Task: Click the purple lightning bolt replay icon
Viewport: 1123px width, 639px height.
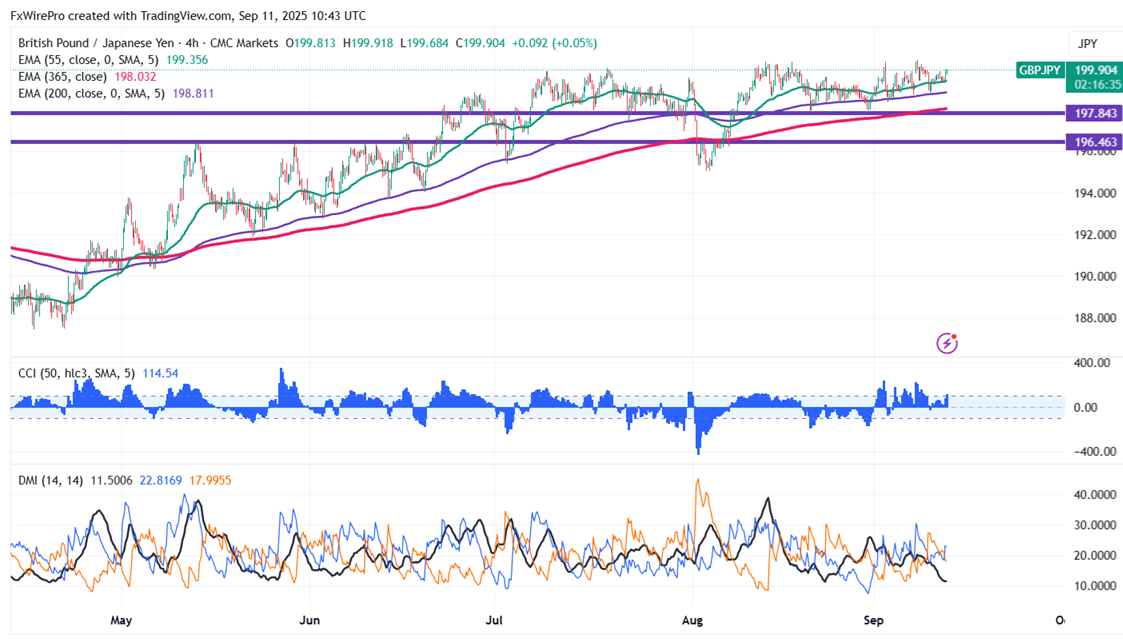Action: [947, 344]
